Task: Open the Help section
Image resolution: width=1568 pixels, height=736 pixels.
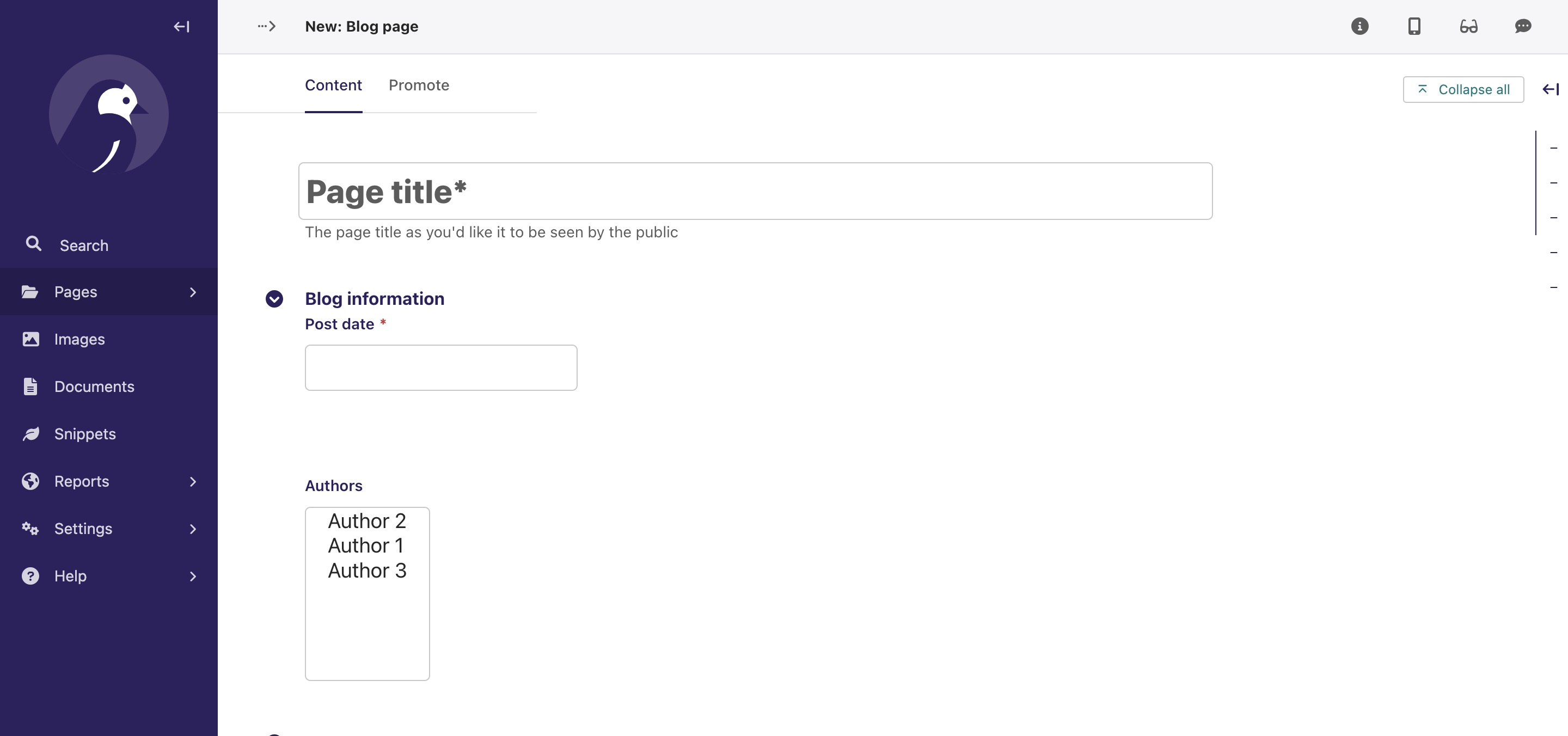Action: point(70,575)
